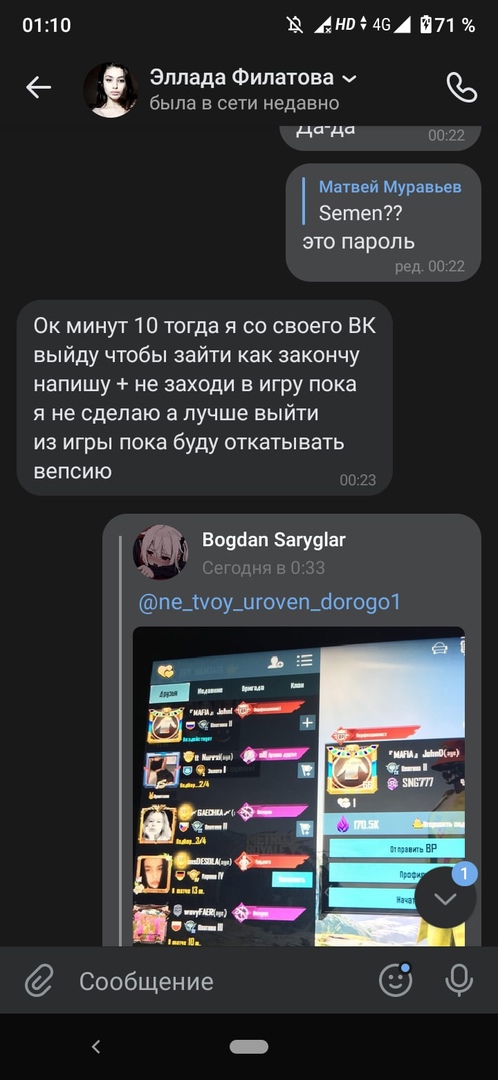This screenshot has width=498, height=1080.
Task: Open the emoji and sticker picker
Action: (x=396, y=979)
